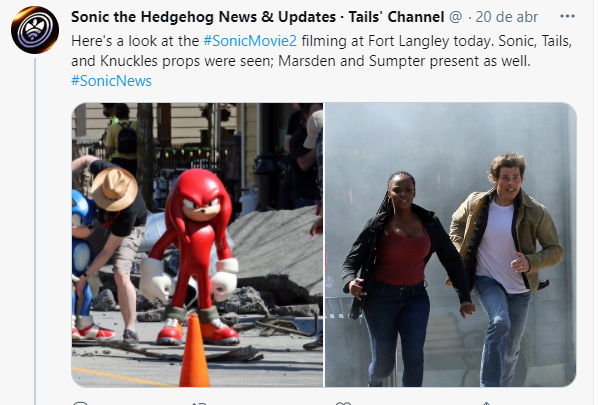The width and height of the screenshot is (599, 405).
Task: Like the tweet with the heart icon
Action: [343, 403]
